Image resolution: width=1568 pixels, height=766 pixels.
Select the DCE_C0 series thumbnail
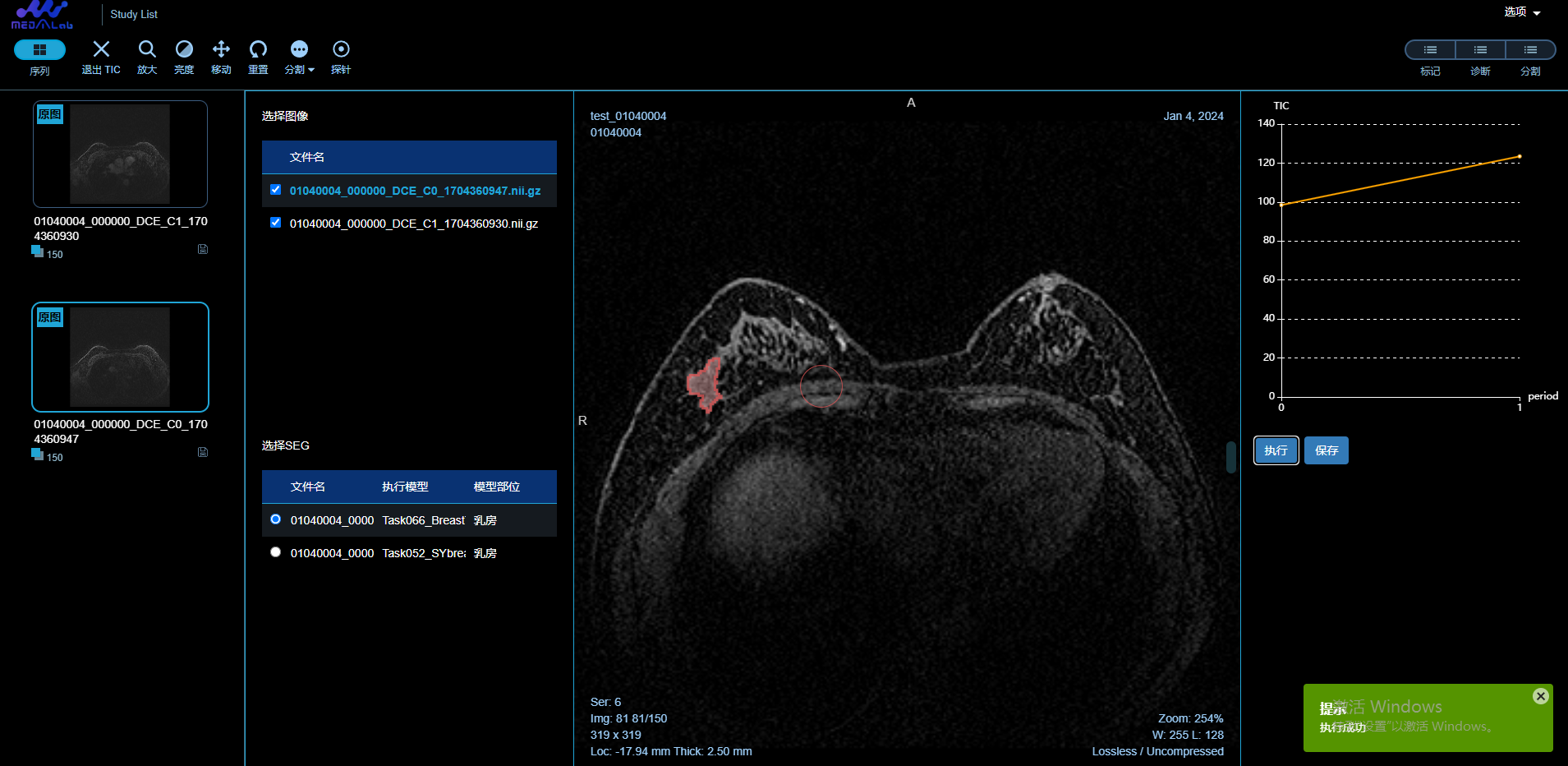click(120, 357)
